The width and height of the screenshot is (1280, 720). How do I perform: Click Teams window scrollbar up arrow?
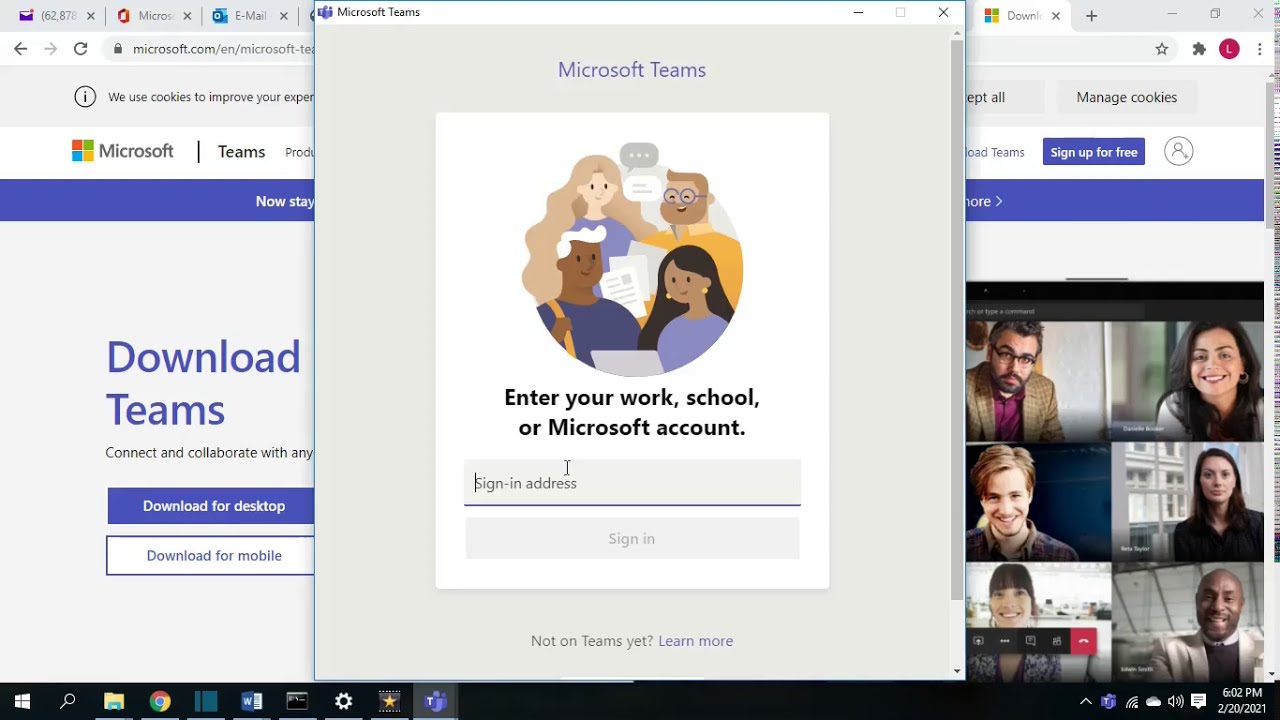point(957,33)
